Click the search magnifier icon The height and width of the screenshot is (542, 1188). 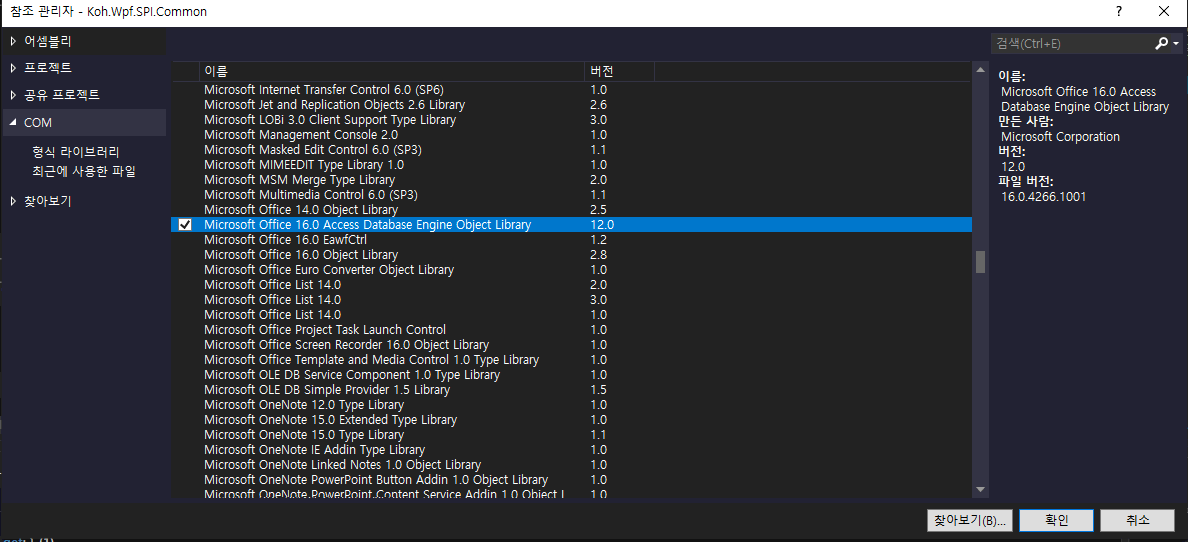(1161, 44)
